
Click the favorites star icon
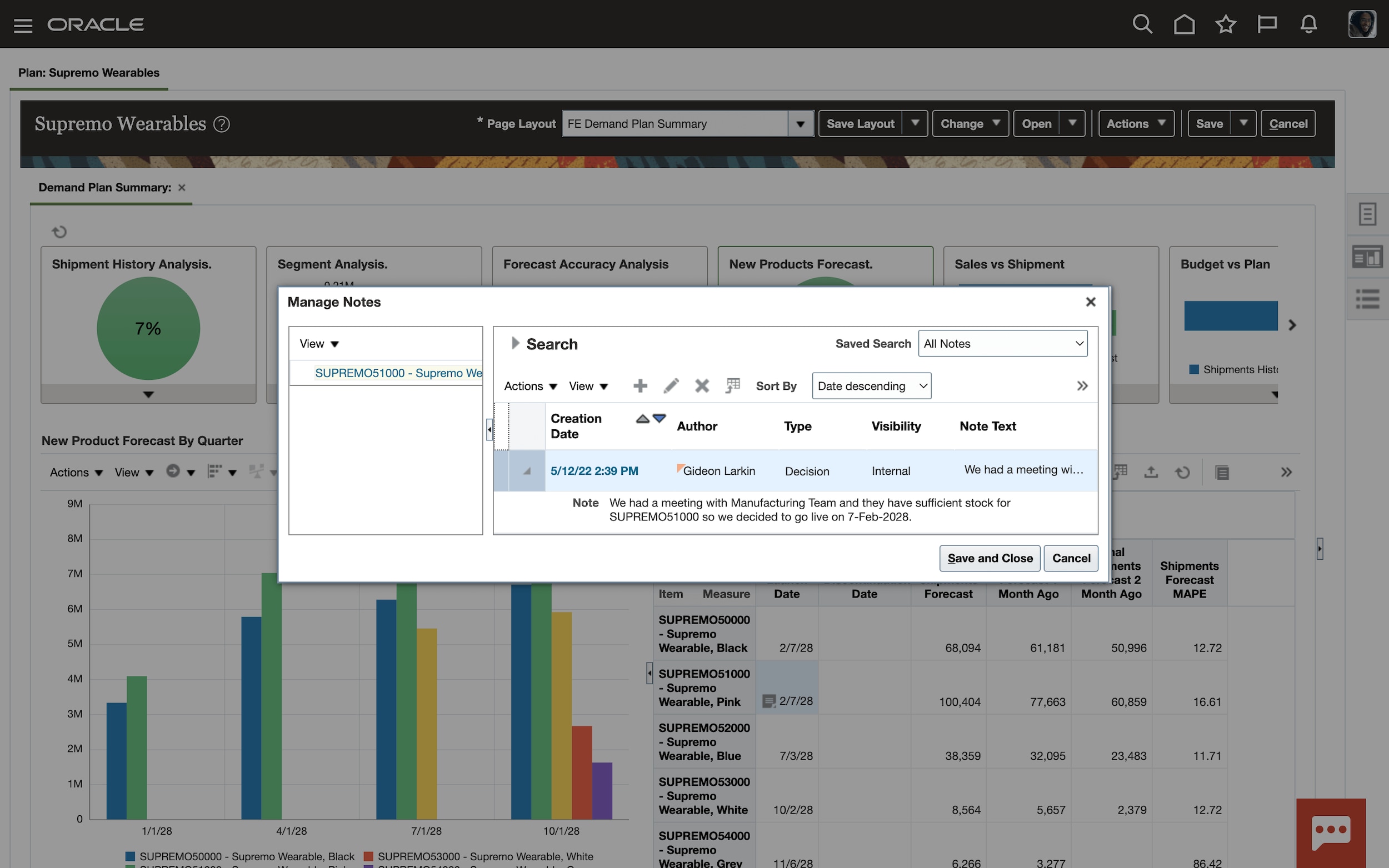pos(1225,24)
